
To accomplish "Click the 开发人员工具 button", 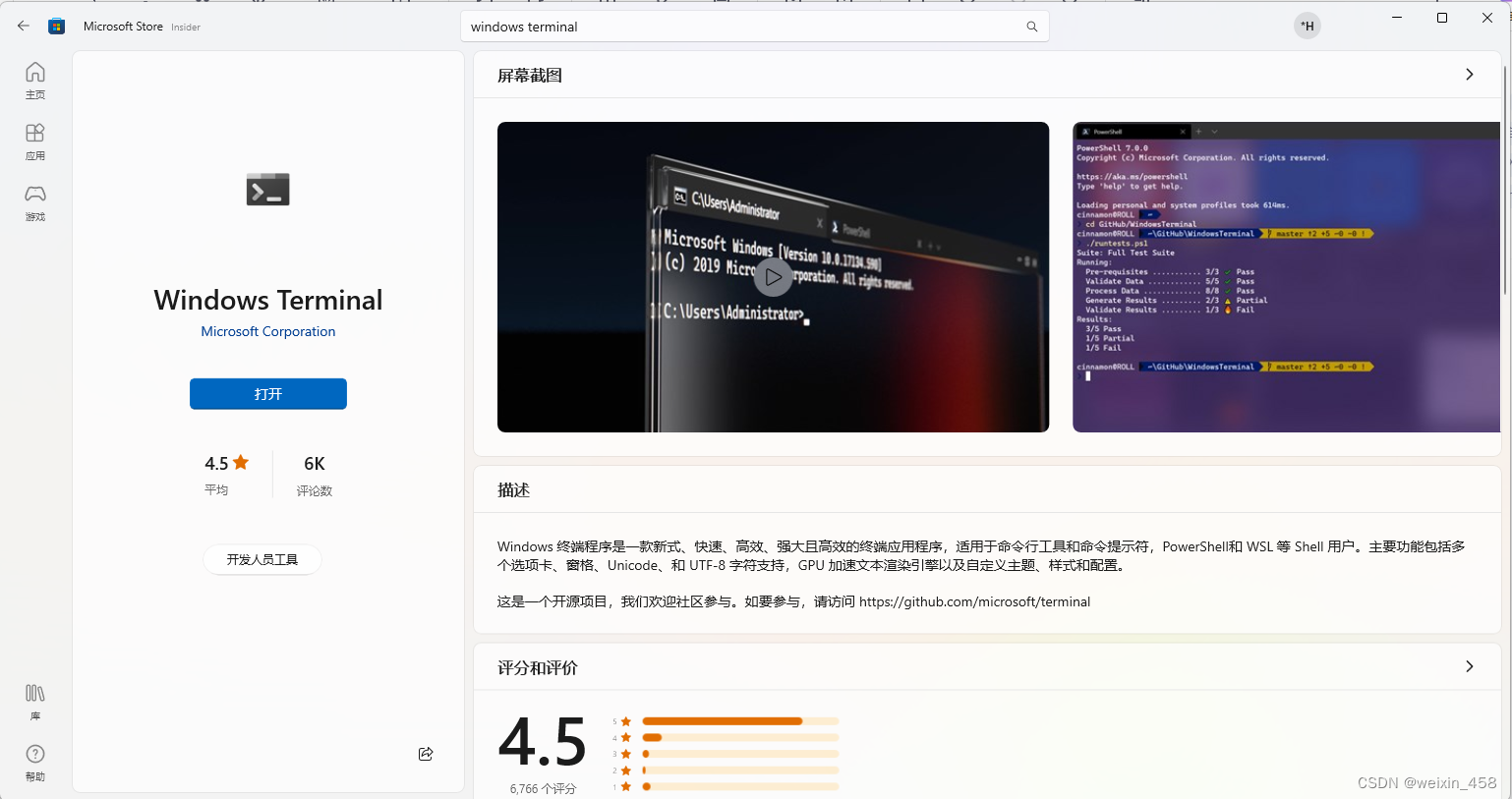I will [x=262, y=558].
